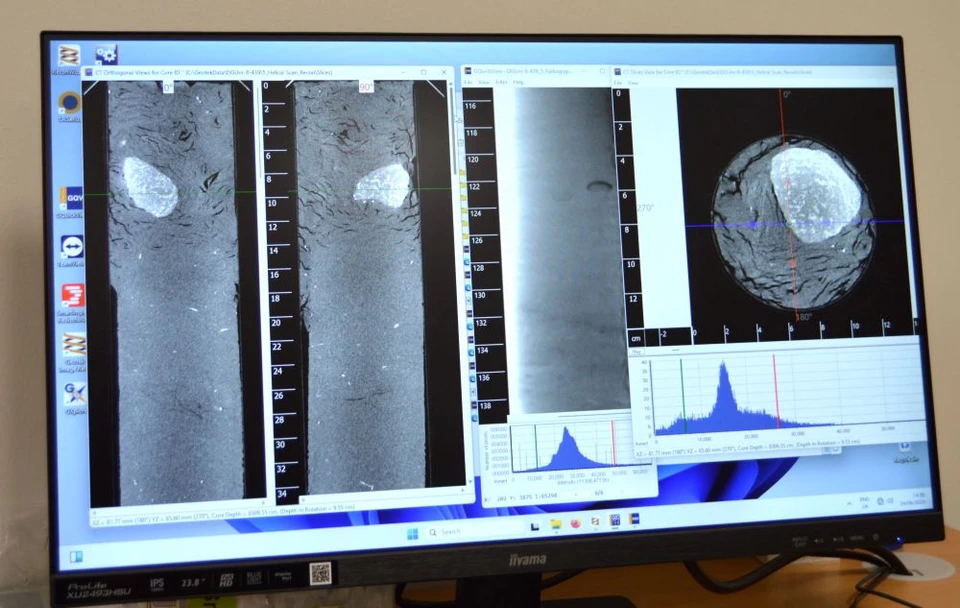
Task: Open the taskbar app right of Firefox
Action: pyautogui.click(x=594, y=522)
